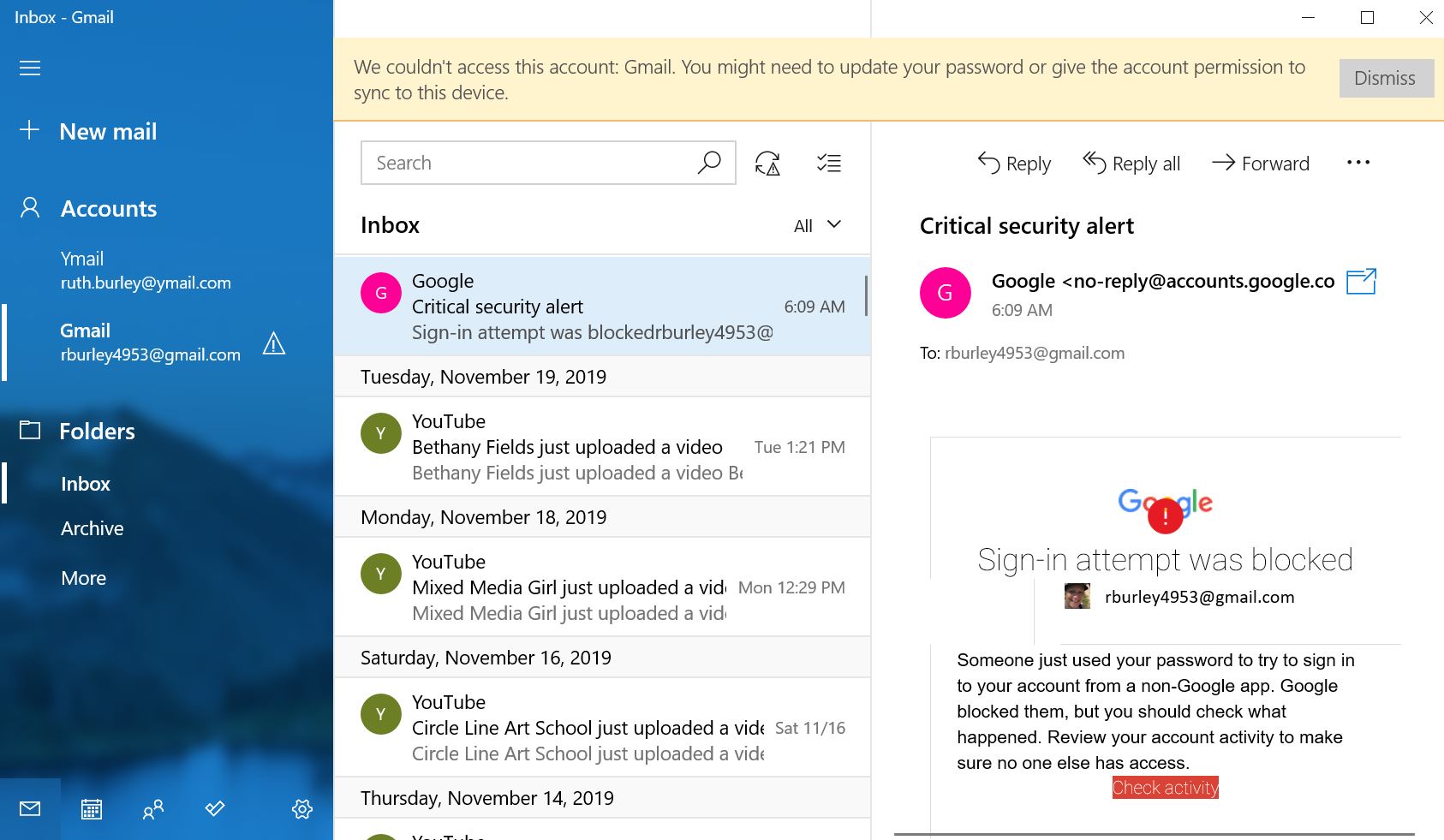Screen dimensions: 1444x840
Task: Open the People app icon
Action: pyautogui.click(x=153, y=809)
